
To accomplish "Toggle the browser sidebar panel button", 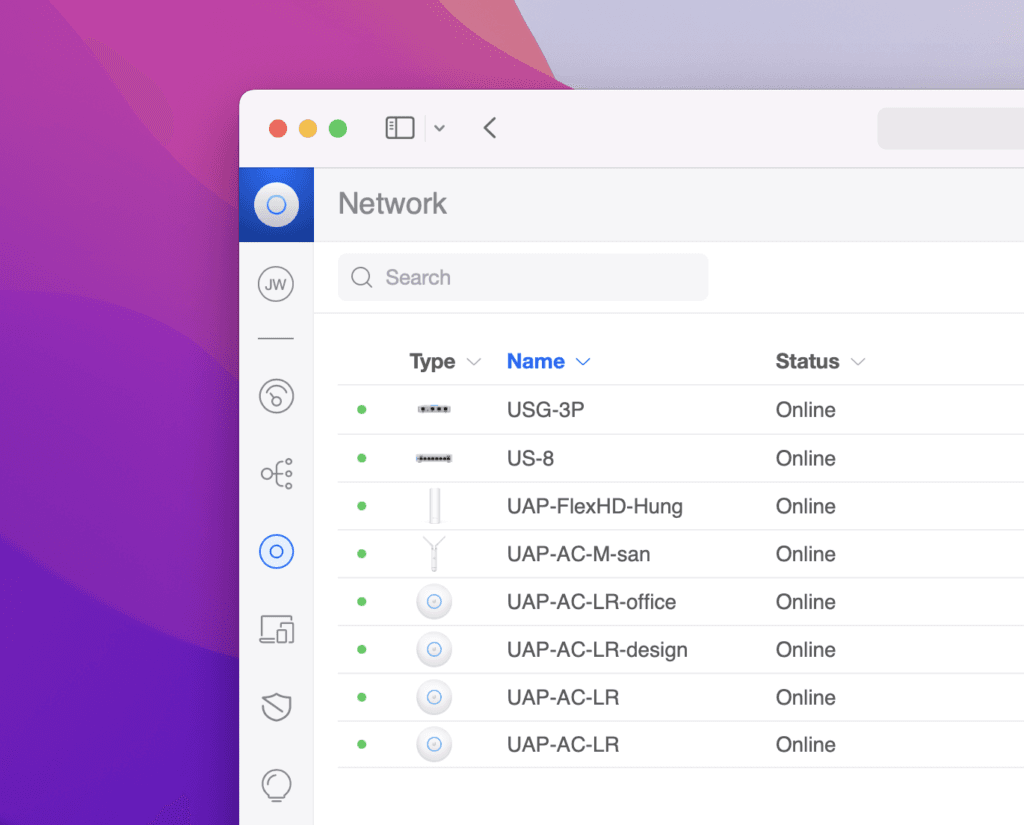I will (x=400, y=128).
